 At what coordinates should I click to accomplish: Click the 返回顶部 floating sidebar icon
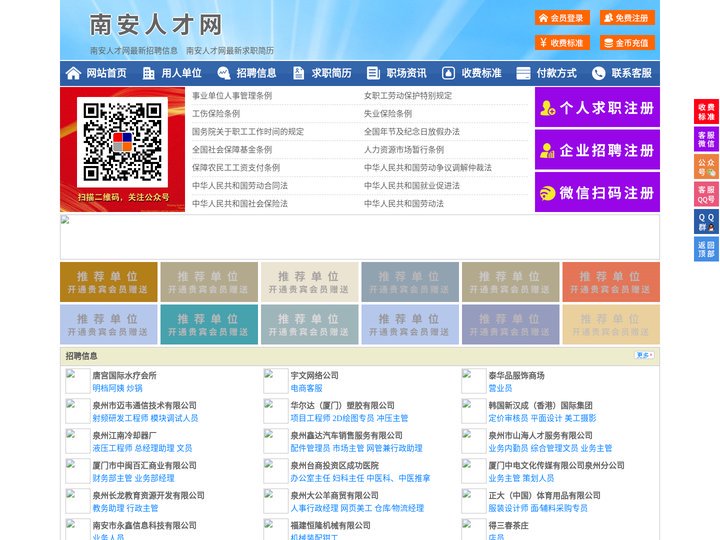pyautogui.click(x=706, y=249)
